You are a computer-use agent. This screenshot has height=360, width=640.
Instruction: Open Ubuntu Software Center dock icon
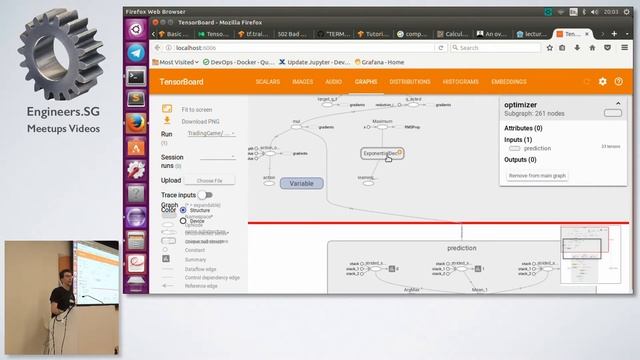coord(136,147)
